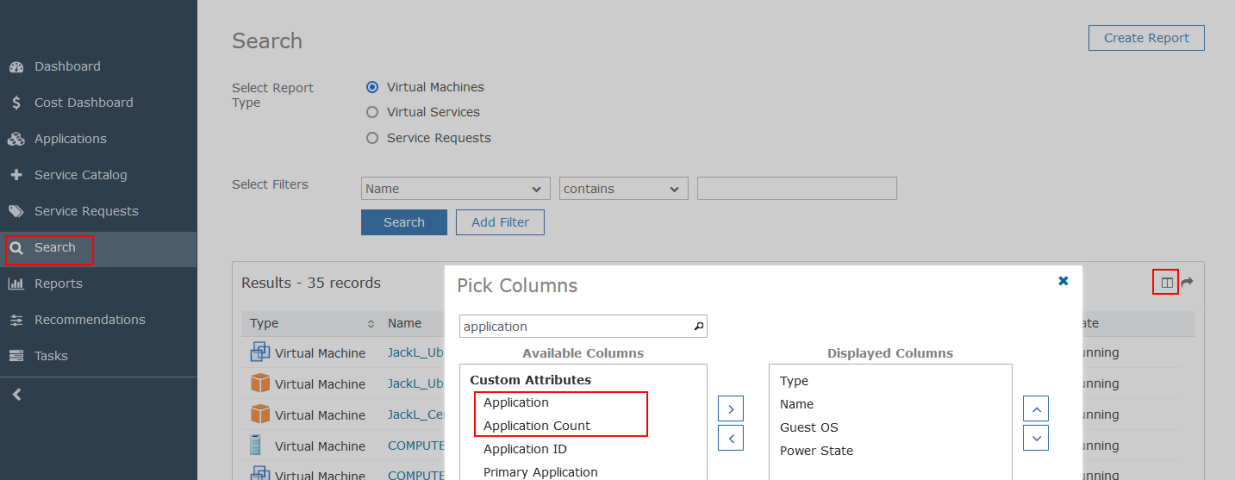The width and height of the screenshot is (1235, 480).
Task: Click the Service Catalog plus icon
Action: (16, 175)
